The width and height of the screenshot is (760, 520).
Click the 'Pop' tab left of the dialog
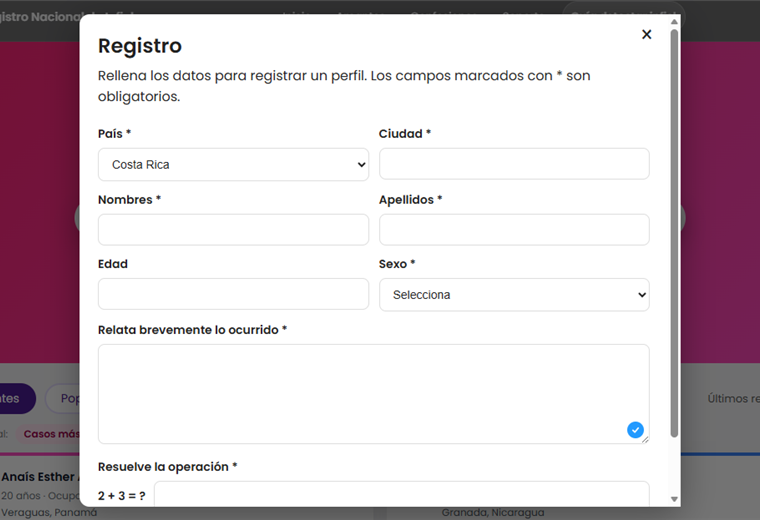click(65, 398)
